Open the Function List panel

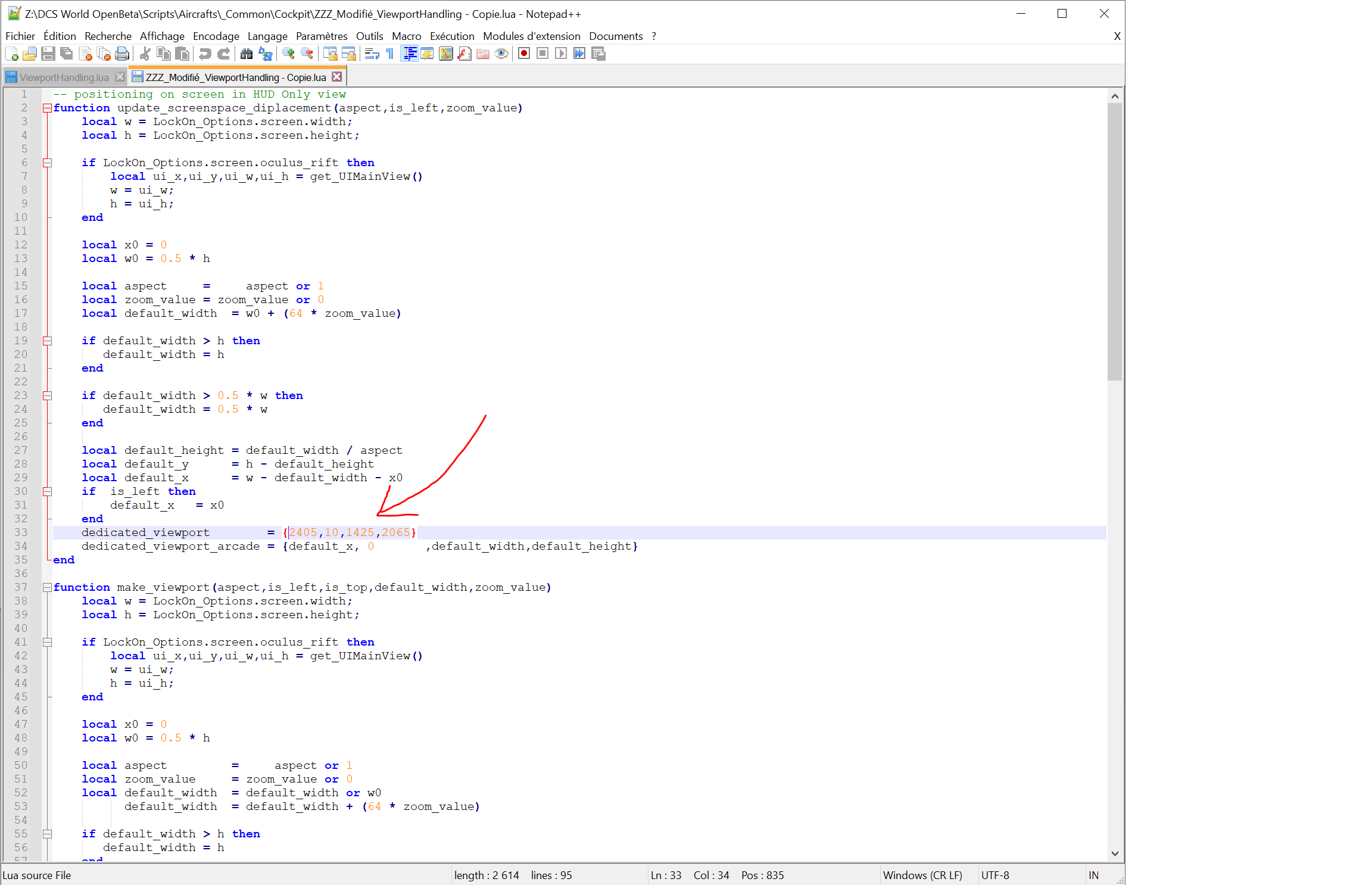(464, 54)
